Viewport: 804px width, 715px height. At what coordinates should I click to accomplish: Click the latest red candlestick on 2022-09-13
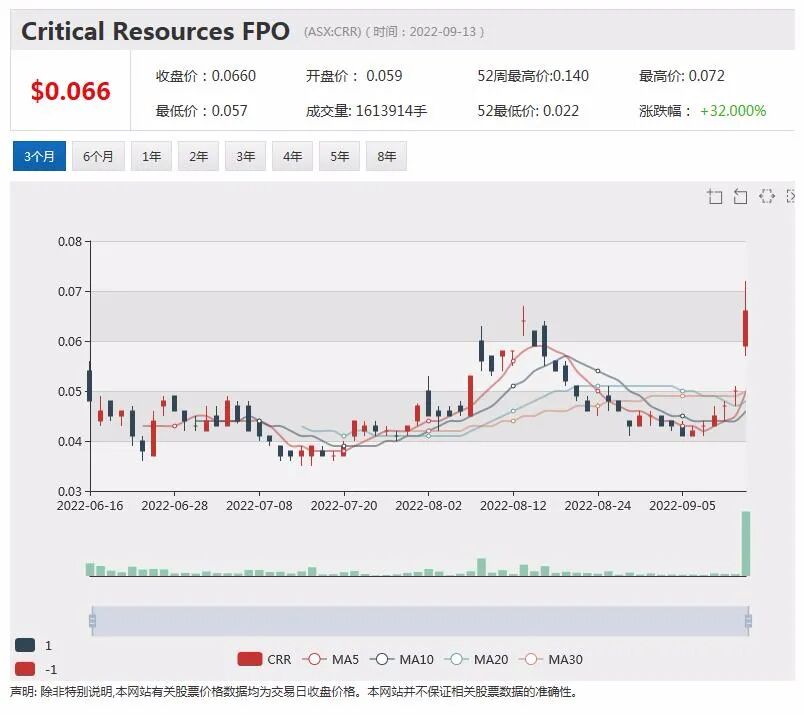(746, 328)
